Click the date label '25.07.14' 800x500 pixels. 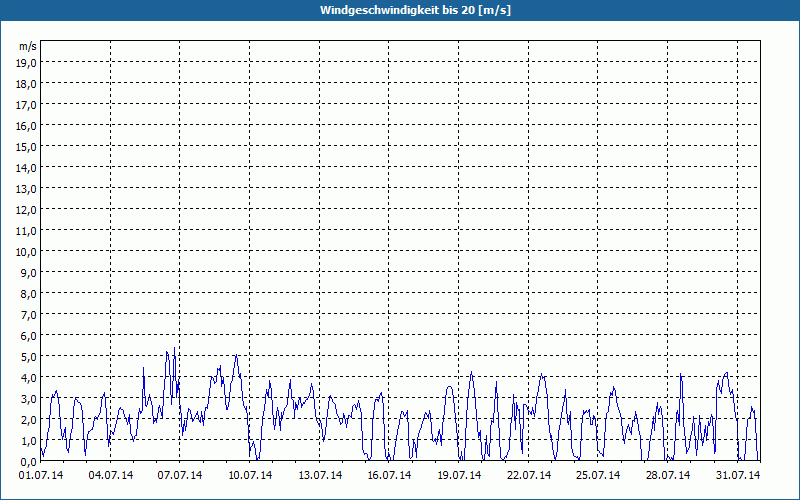click(x=598, y=476)
